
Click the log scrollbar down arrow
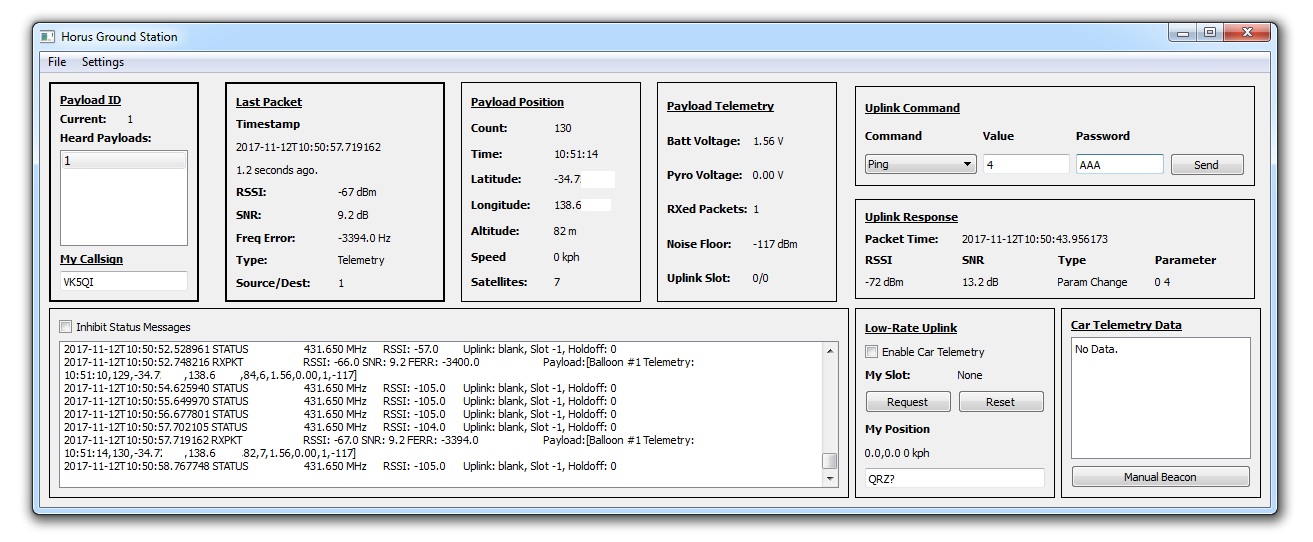point(830,479)
